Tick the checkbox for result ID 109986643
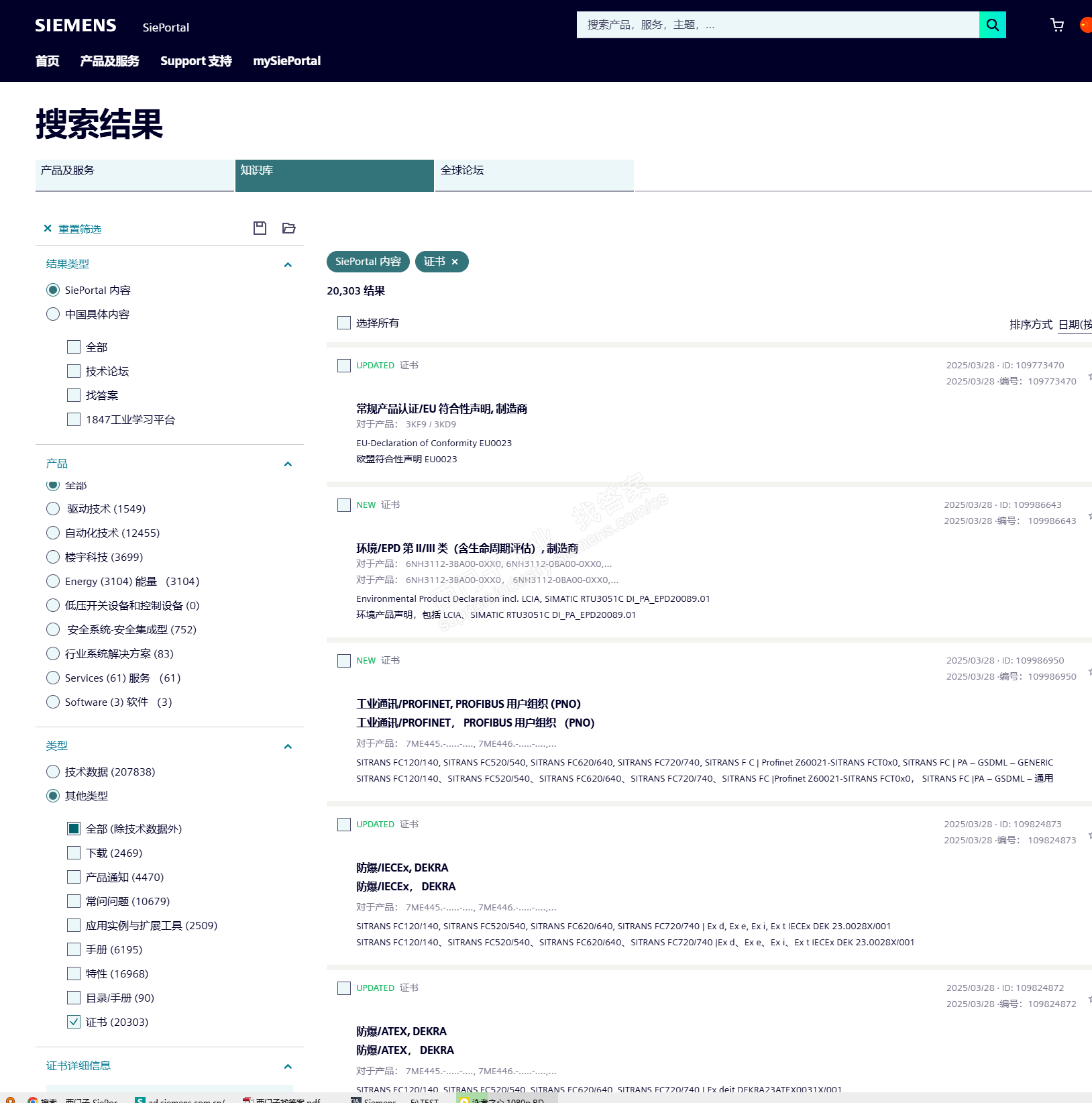 (x=344, y=505)
